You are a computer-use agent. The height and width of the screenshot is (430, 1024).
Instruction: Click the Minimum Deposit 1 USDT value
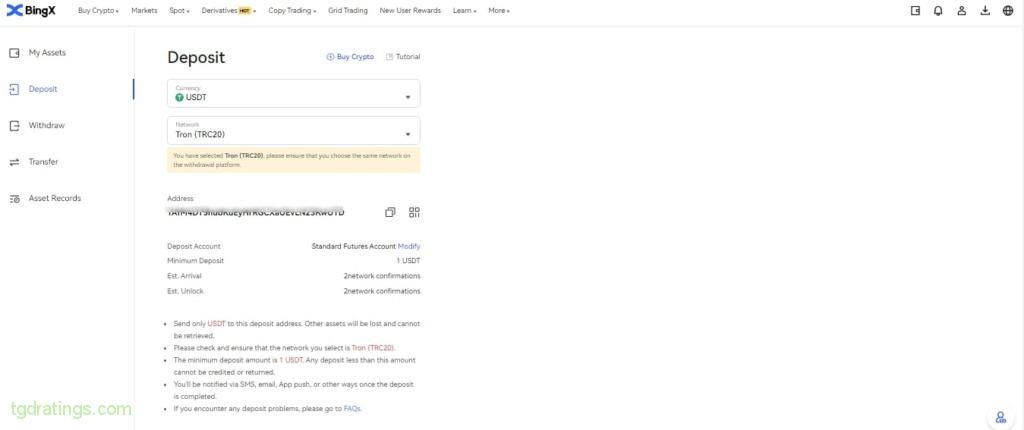pyautogui.click(x=408, y=261)
